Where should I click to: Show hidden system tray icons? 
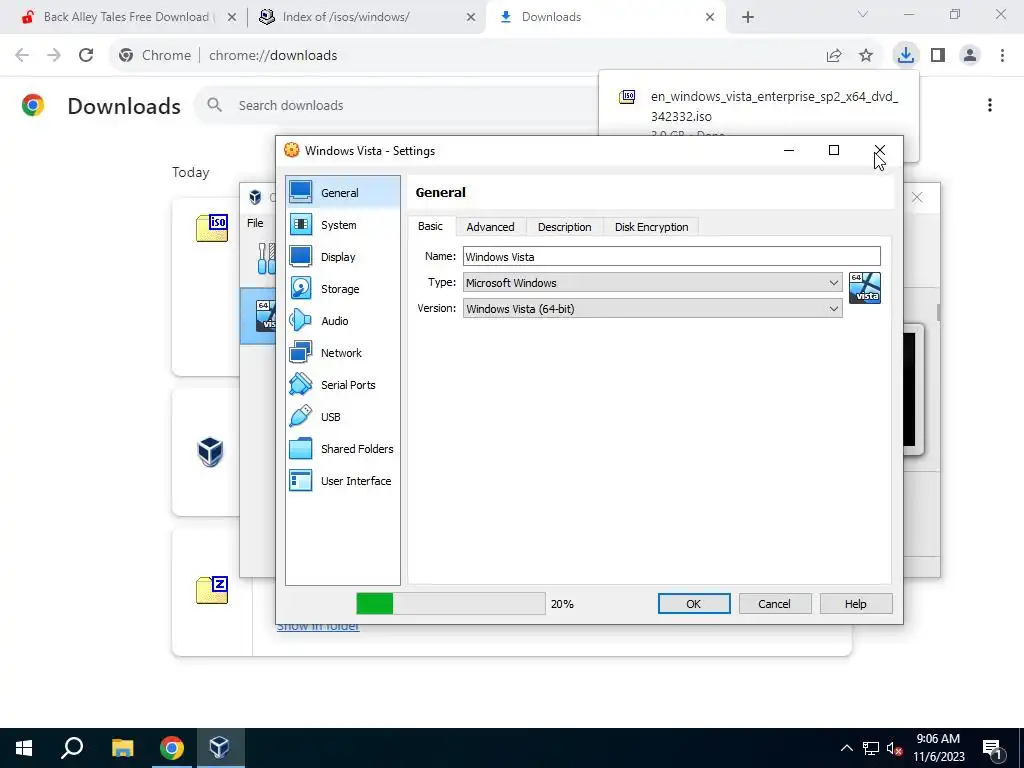[846, 748]
